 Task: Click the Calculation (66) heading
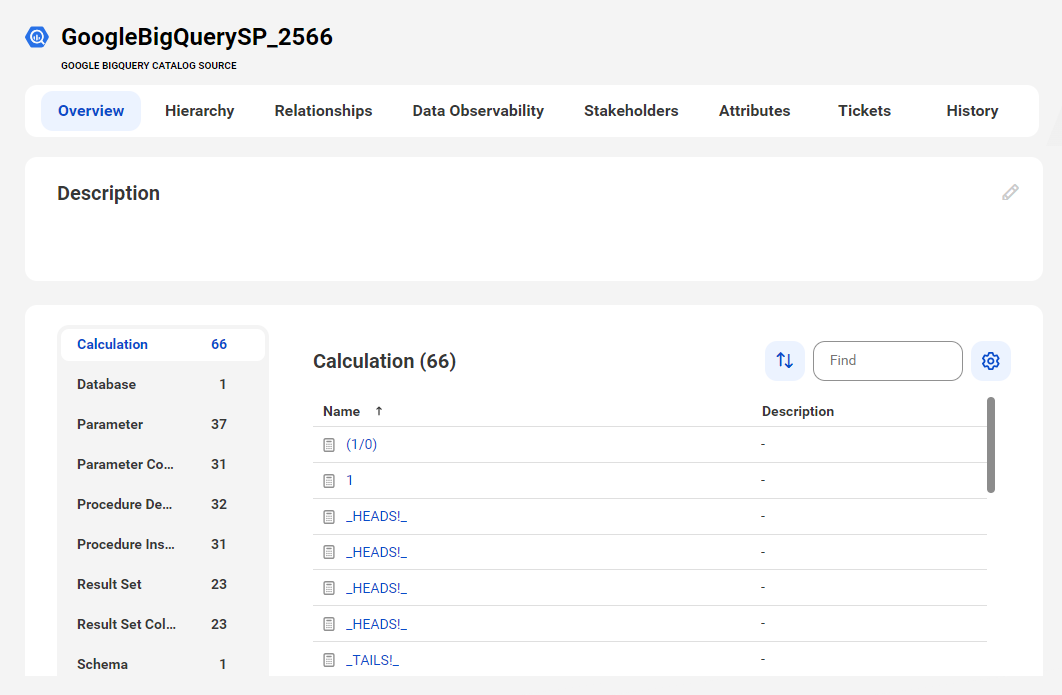[384, 361]
